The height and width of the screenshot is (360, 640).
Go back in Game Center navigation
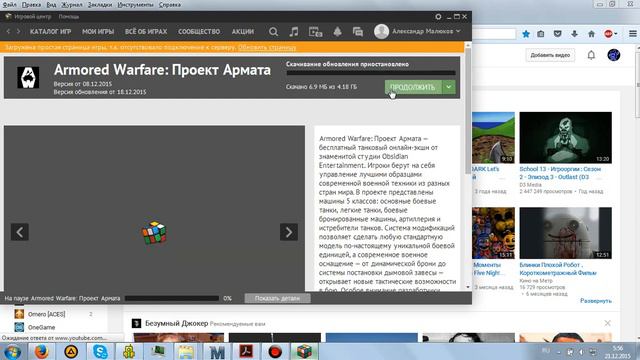coord(8,31)
